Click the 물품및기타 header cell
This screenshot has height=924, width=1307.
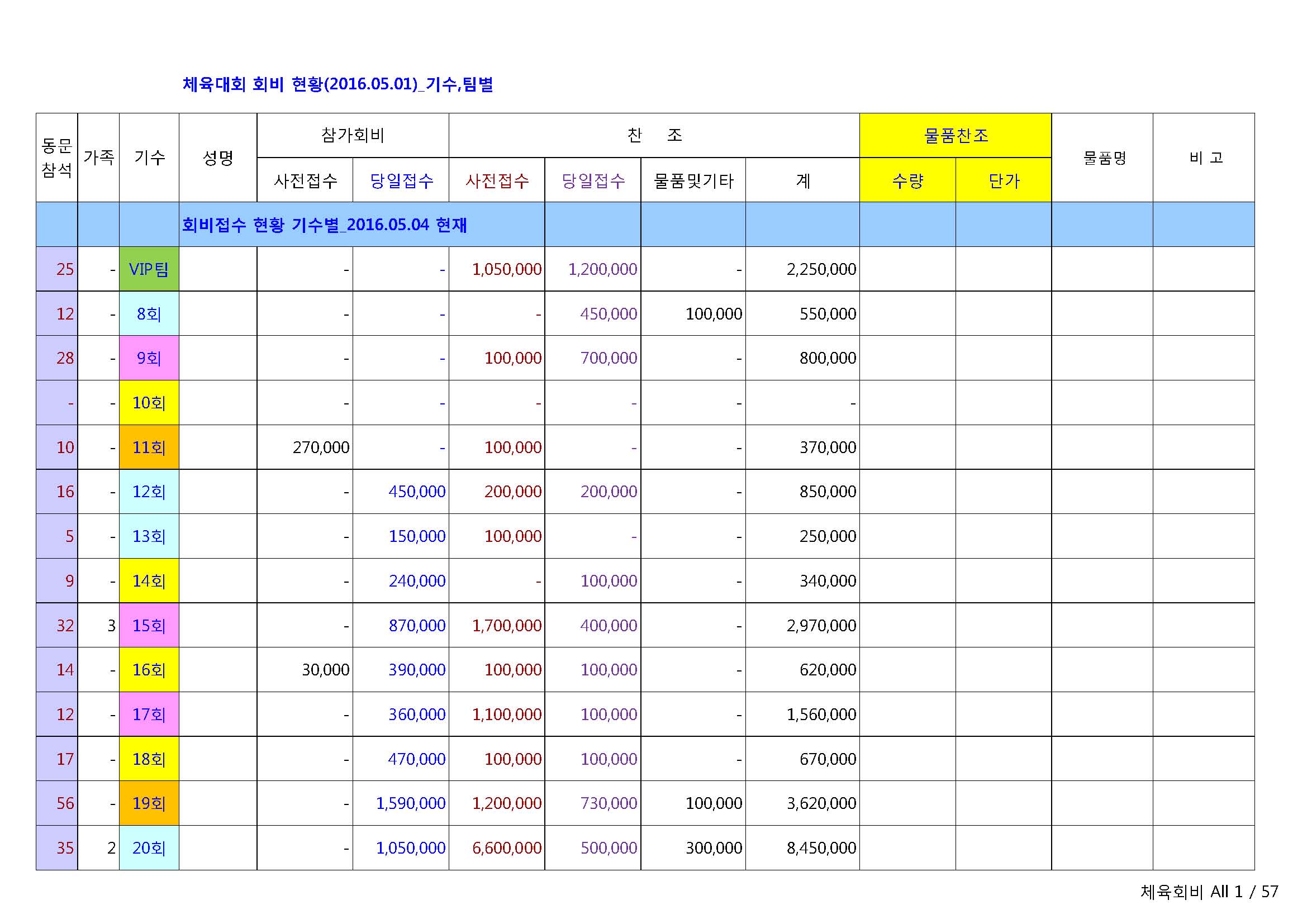[x=693, y=180]
